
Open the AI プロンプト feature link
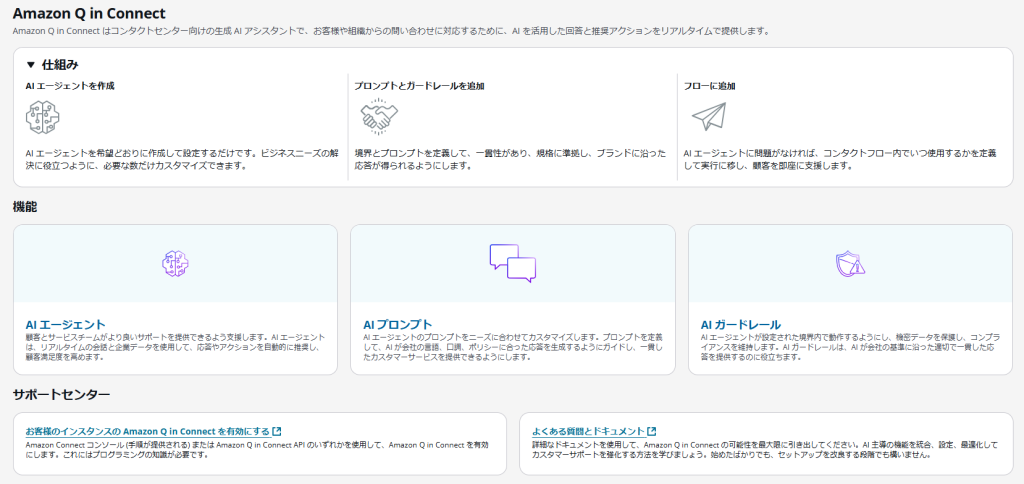click(398, 325)
